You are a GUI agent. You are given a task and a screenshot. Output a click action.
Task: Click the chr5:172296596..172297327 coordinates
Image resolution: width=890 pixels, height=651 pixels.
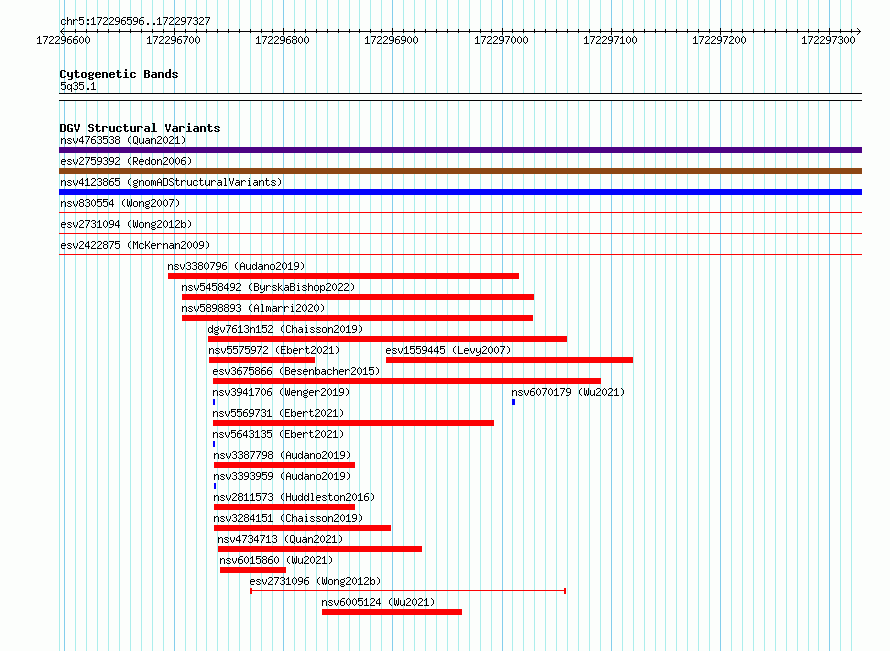(x=135, y=21)
